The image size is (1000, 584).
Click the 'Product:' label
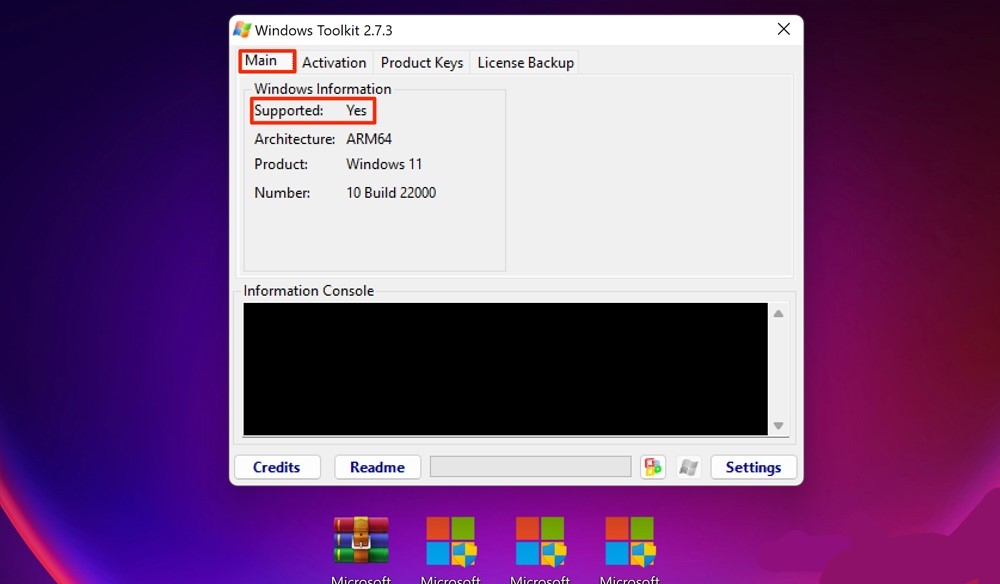click(281, 164)
